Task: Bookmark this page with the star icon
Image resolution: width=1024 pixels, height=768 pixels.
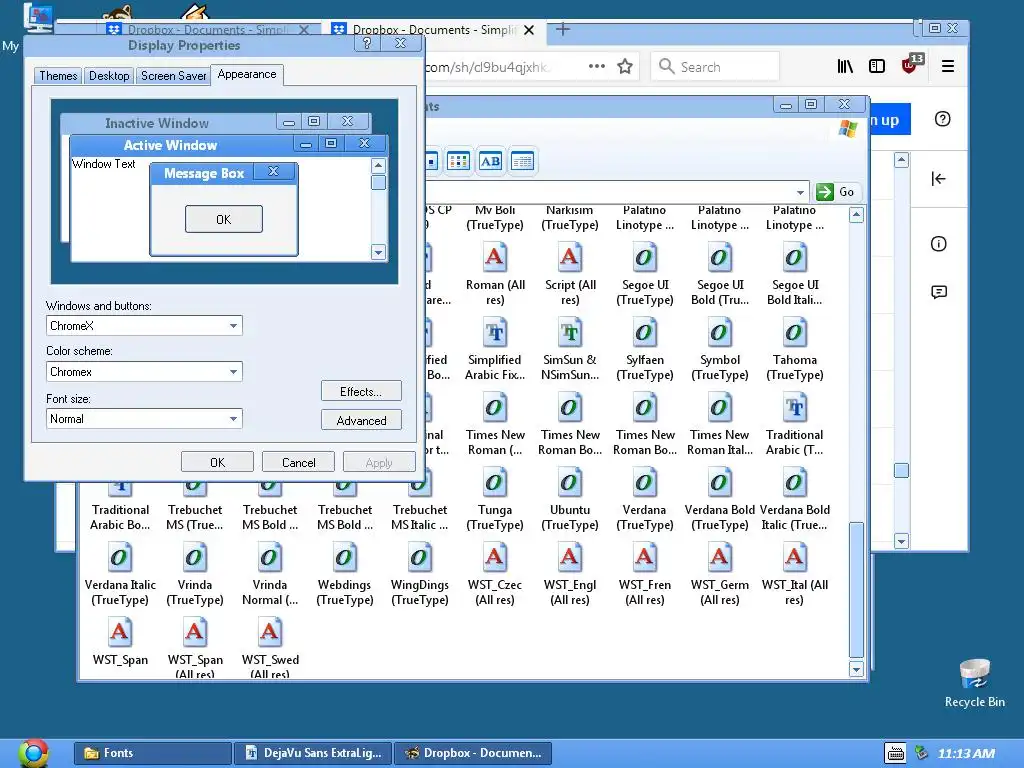Action: [625, 67]
